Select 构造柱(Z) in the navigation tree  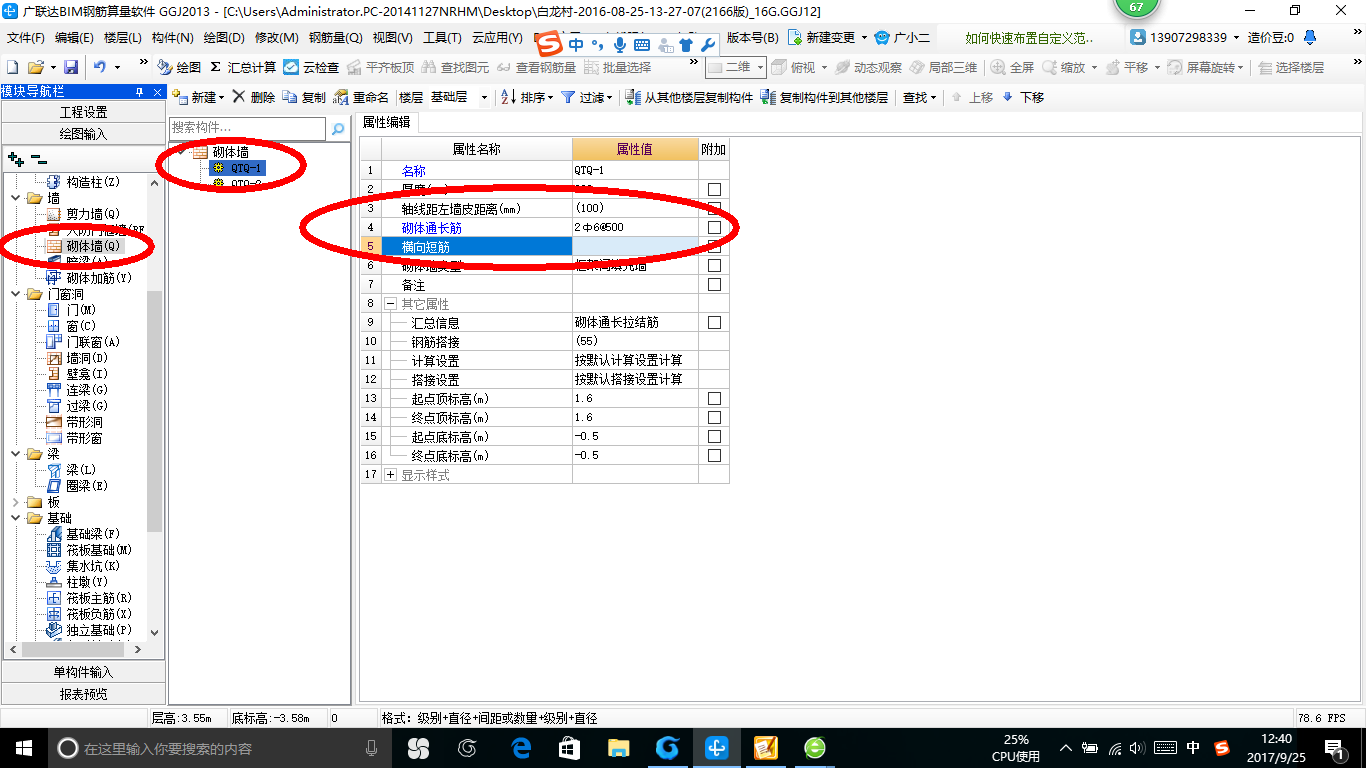coord(93,182)
